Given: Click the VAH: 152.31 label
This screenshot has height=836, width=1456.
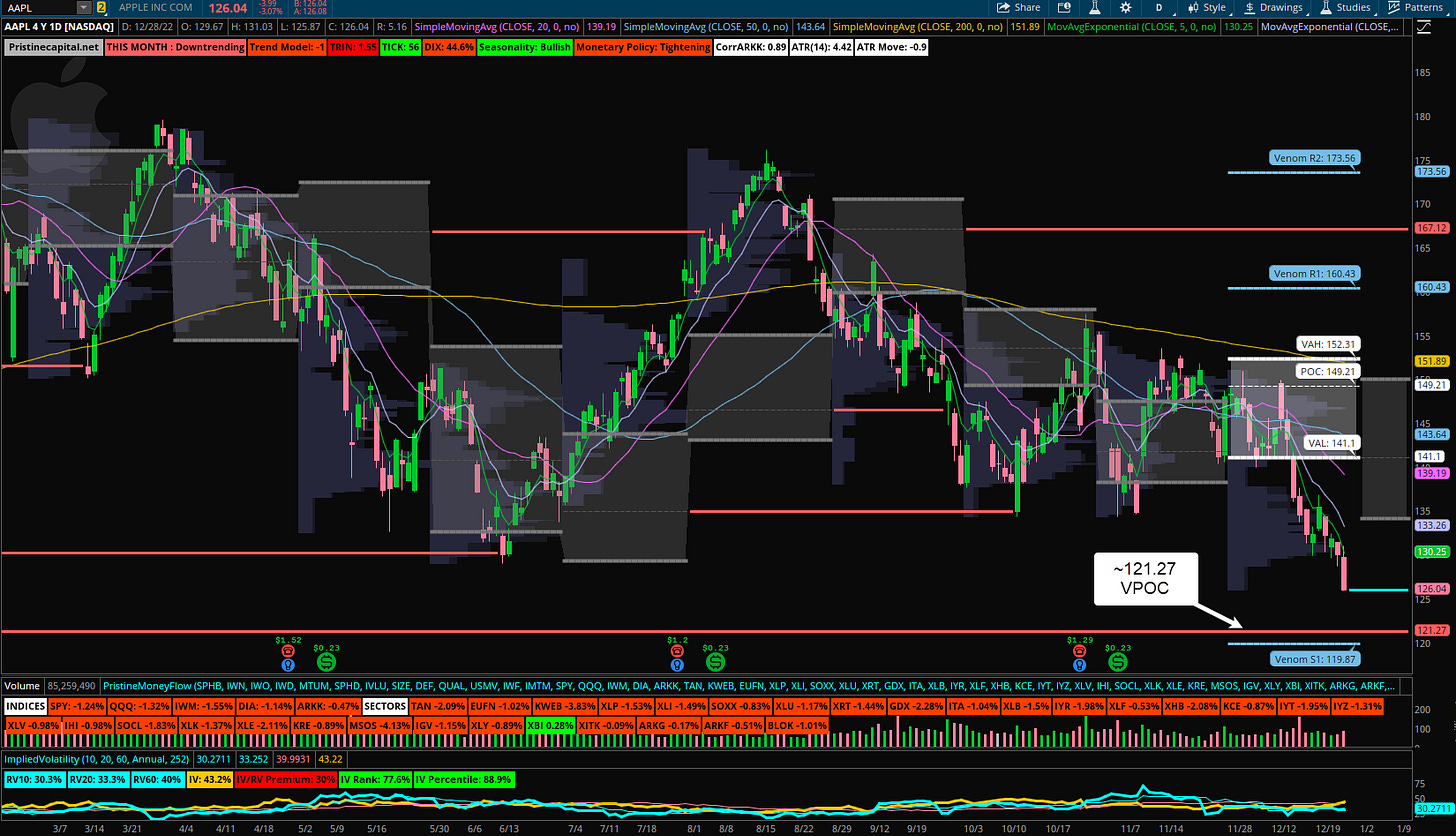Looking at the screenshot, I should pyautogui.click(x=1327, y=343).
